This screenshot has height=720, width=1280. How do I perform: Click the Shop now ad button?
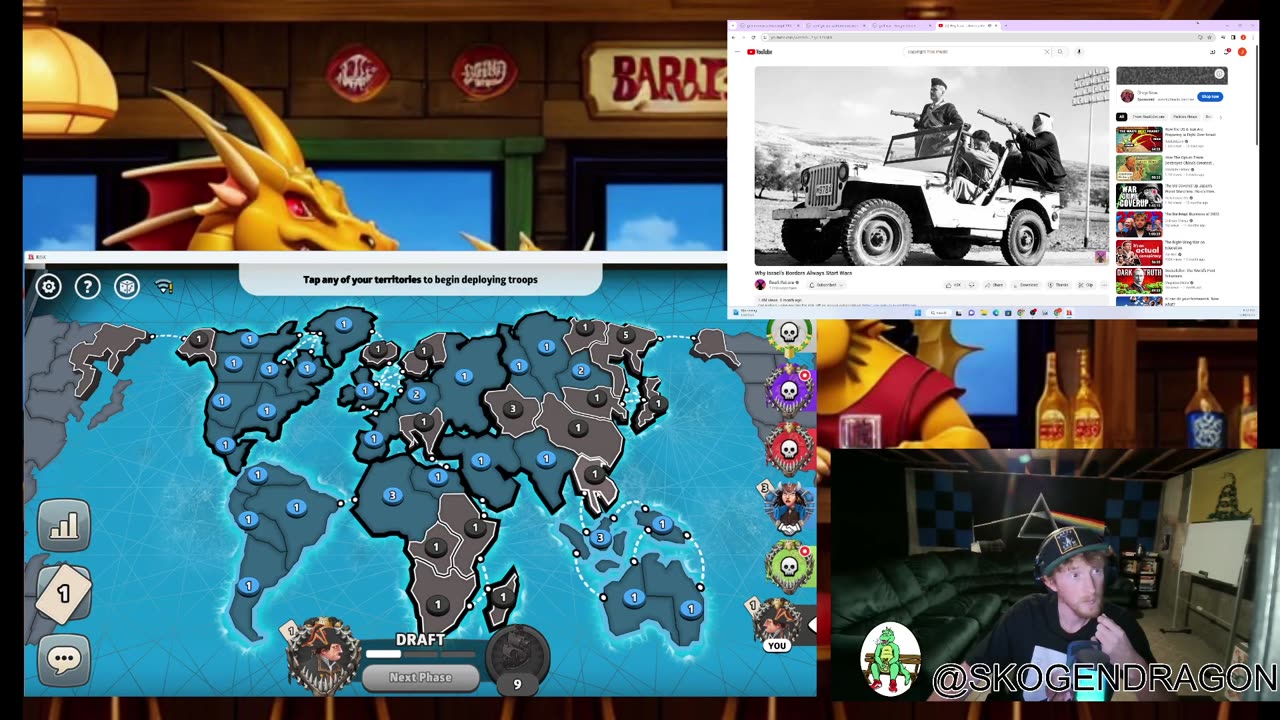click(1210, 97)
